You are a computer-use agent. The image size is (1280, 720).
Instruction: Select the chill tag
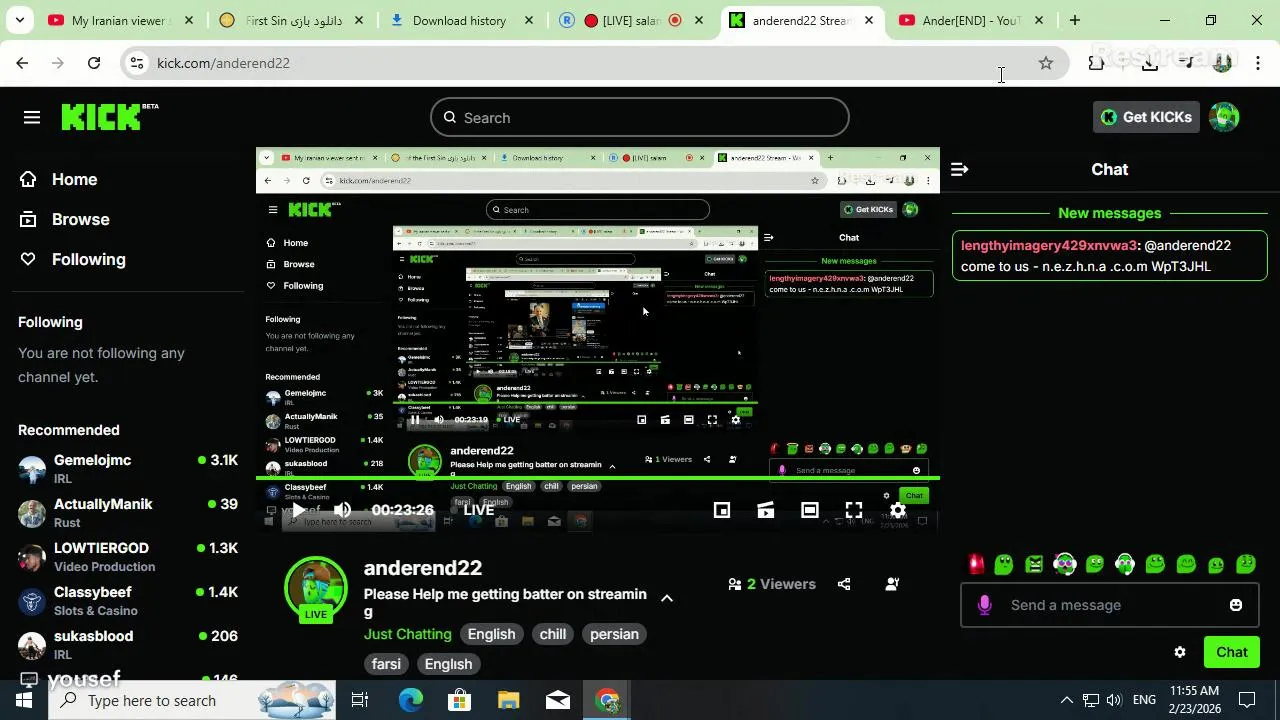[x=553, y=634]
